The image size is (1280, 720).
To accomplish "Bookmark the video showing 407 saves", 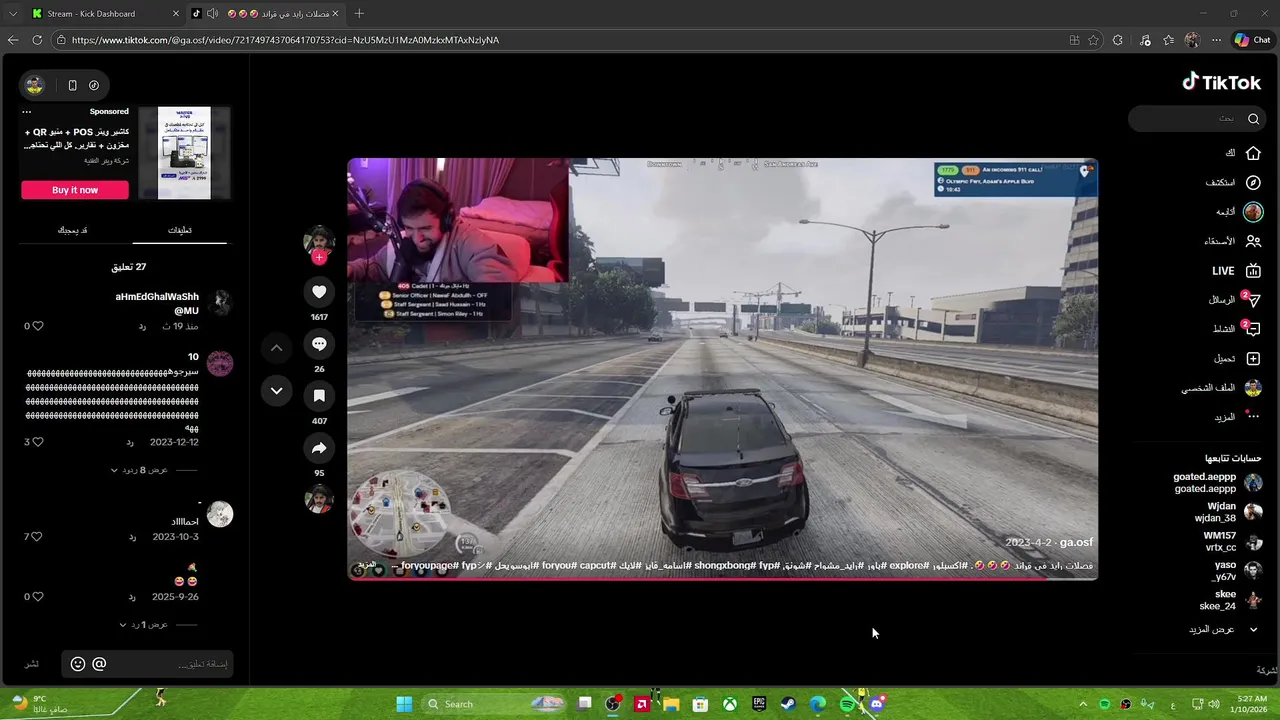I will tap(319, 396).
